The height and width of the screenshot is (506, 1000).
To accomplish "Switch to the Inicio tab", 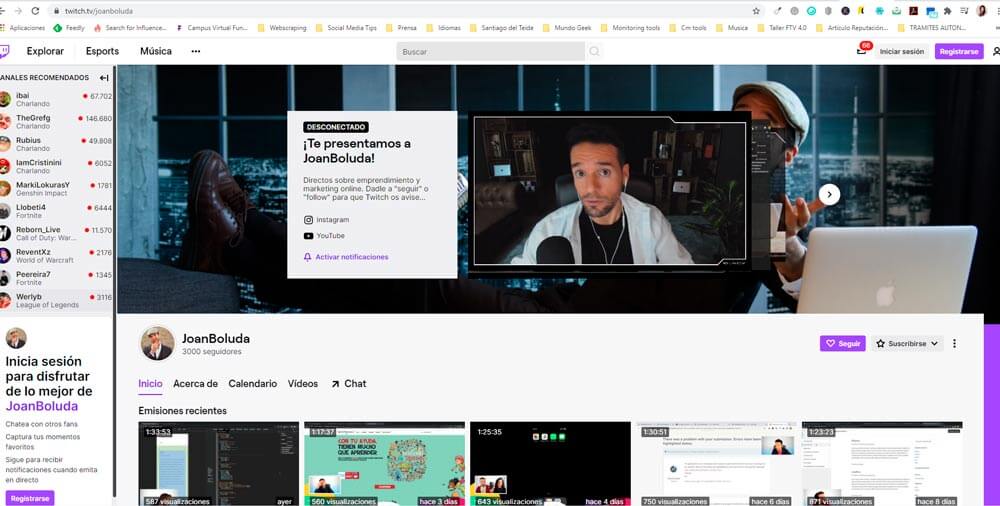I will [x=151, y=383].
